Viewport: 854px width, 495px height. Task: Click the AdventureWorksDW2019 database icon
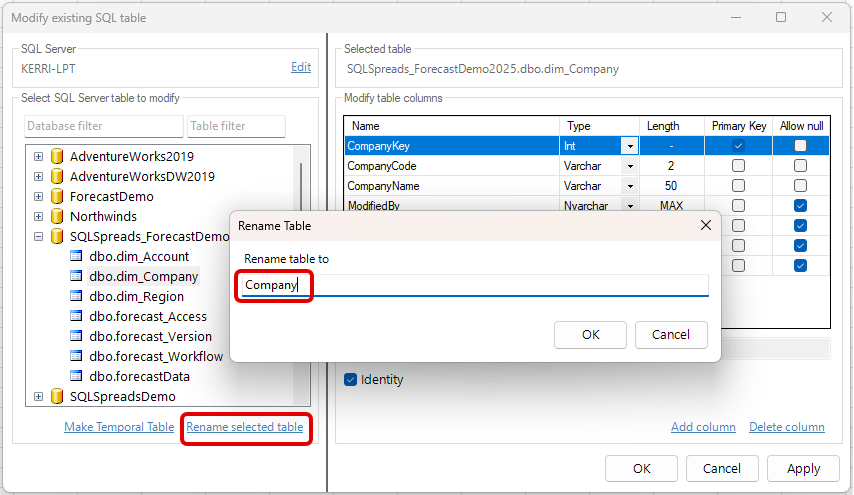coord(57,176)
